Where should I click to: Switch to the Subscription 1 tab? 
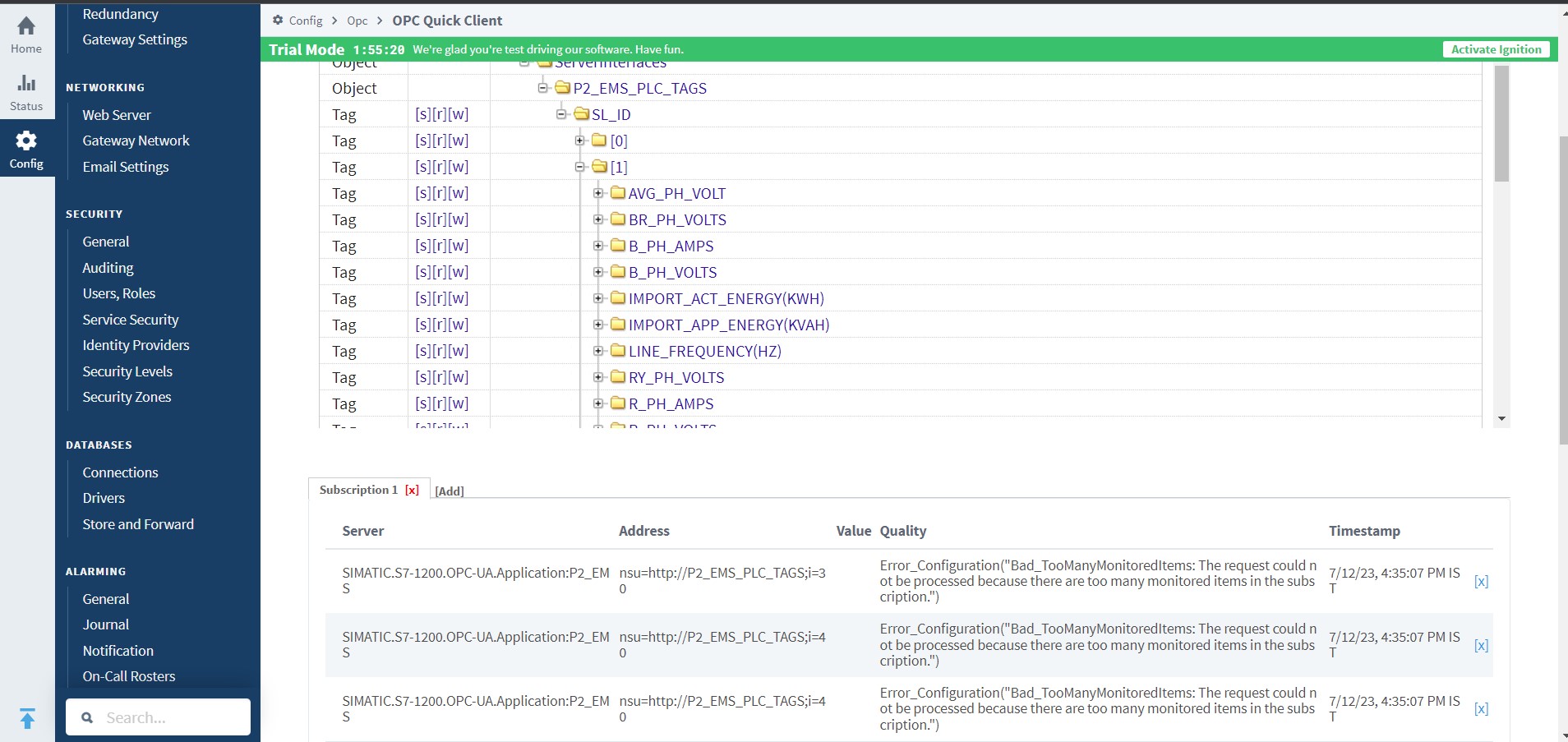[358, 489]
